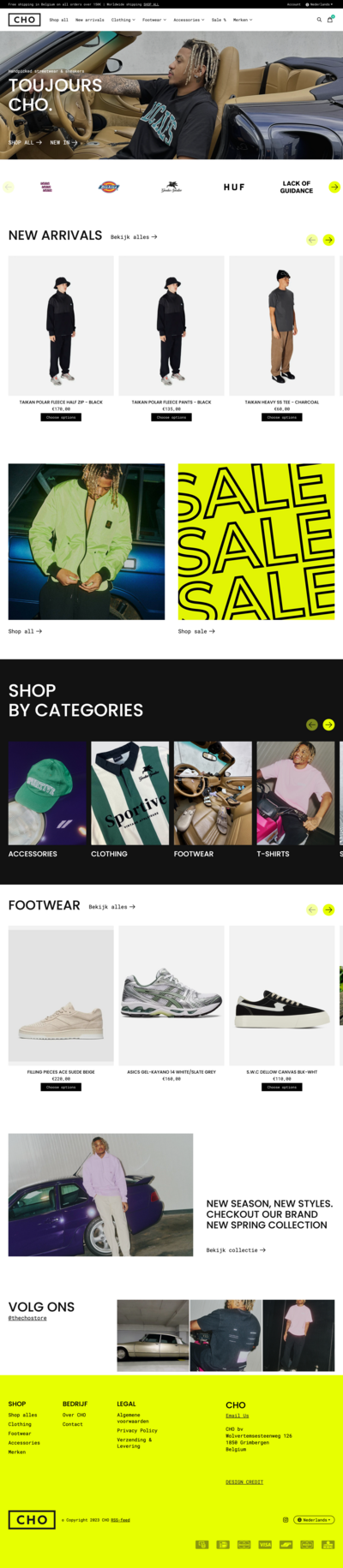
Task: Click Bekijk collectie link
Action: pos(236,1250)
